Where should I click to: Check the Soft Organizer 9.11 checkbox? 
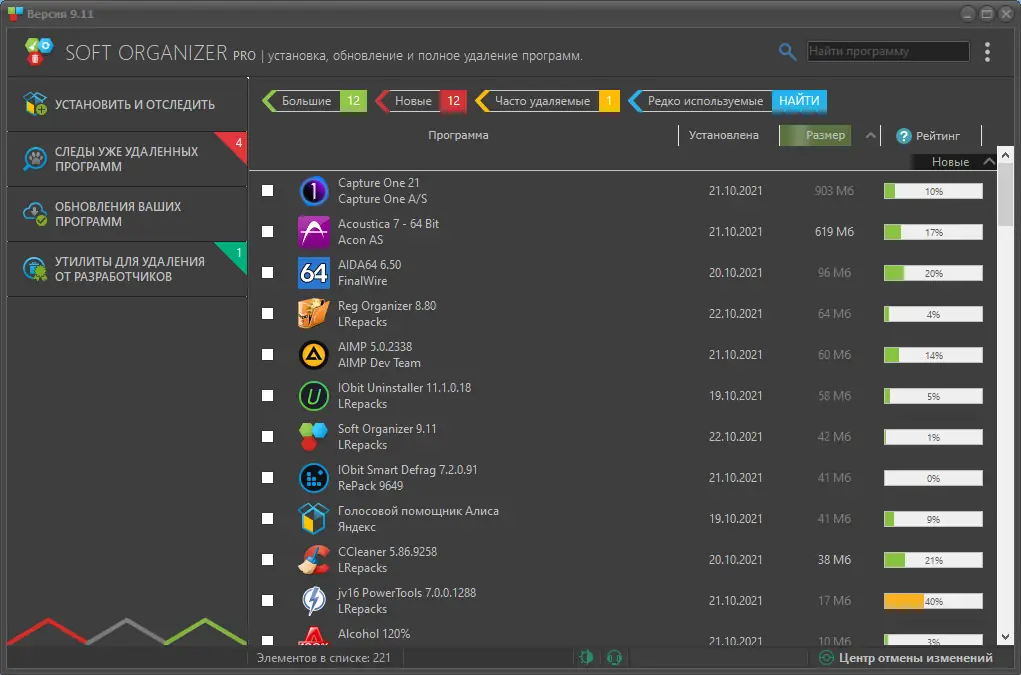pos(268,437)
